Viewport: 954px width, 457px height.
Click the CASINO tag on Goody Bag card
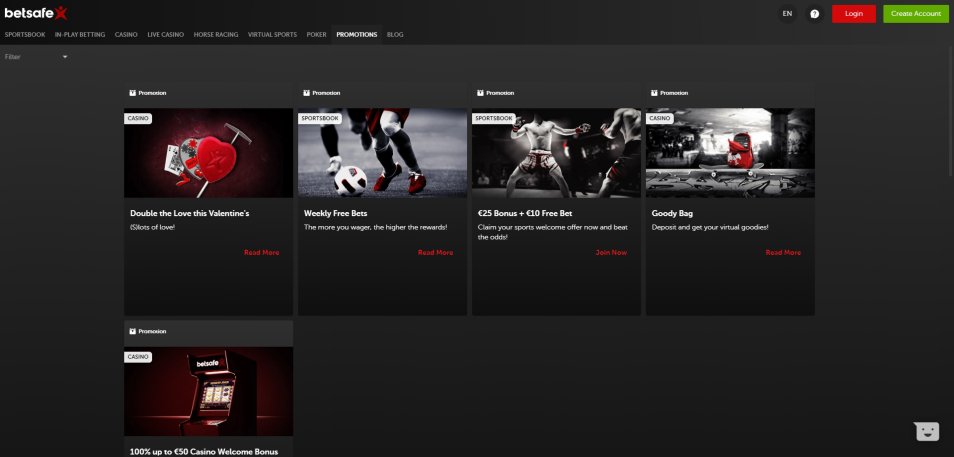660,118
